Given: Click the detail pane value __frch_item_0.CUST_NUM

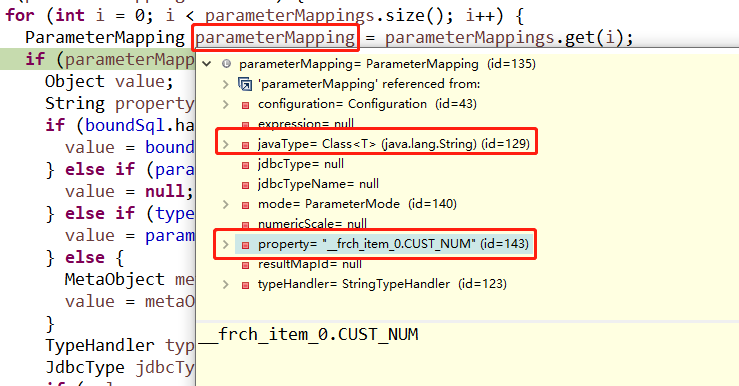Looking at the screenshot, I should pyautogui.click(x=308, y=334).
